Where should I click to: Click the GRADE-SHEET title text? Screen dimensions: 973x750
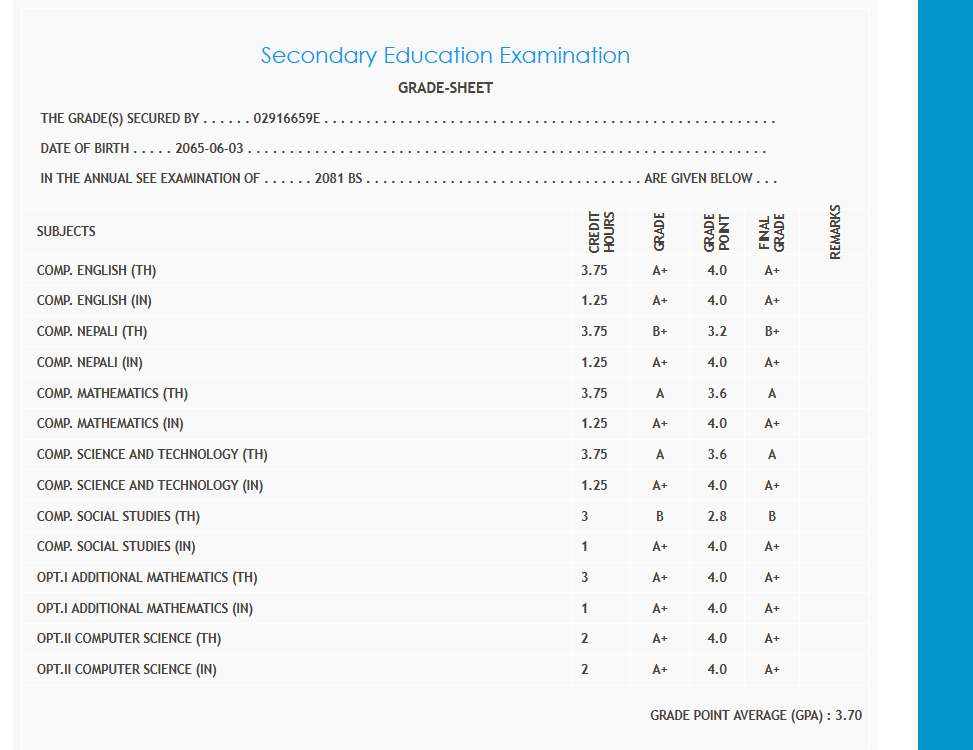click(445, 88)
